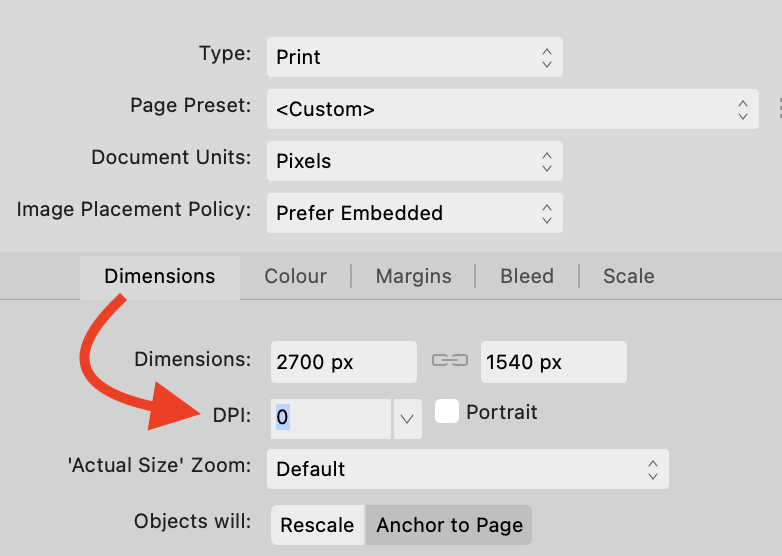Go to the Scale tab

628,277
